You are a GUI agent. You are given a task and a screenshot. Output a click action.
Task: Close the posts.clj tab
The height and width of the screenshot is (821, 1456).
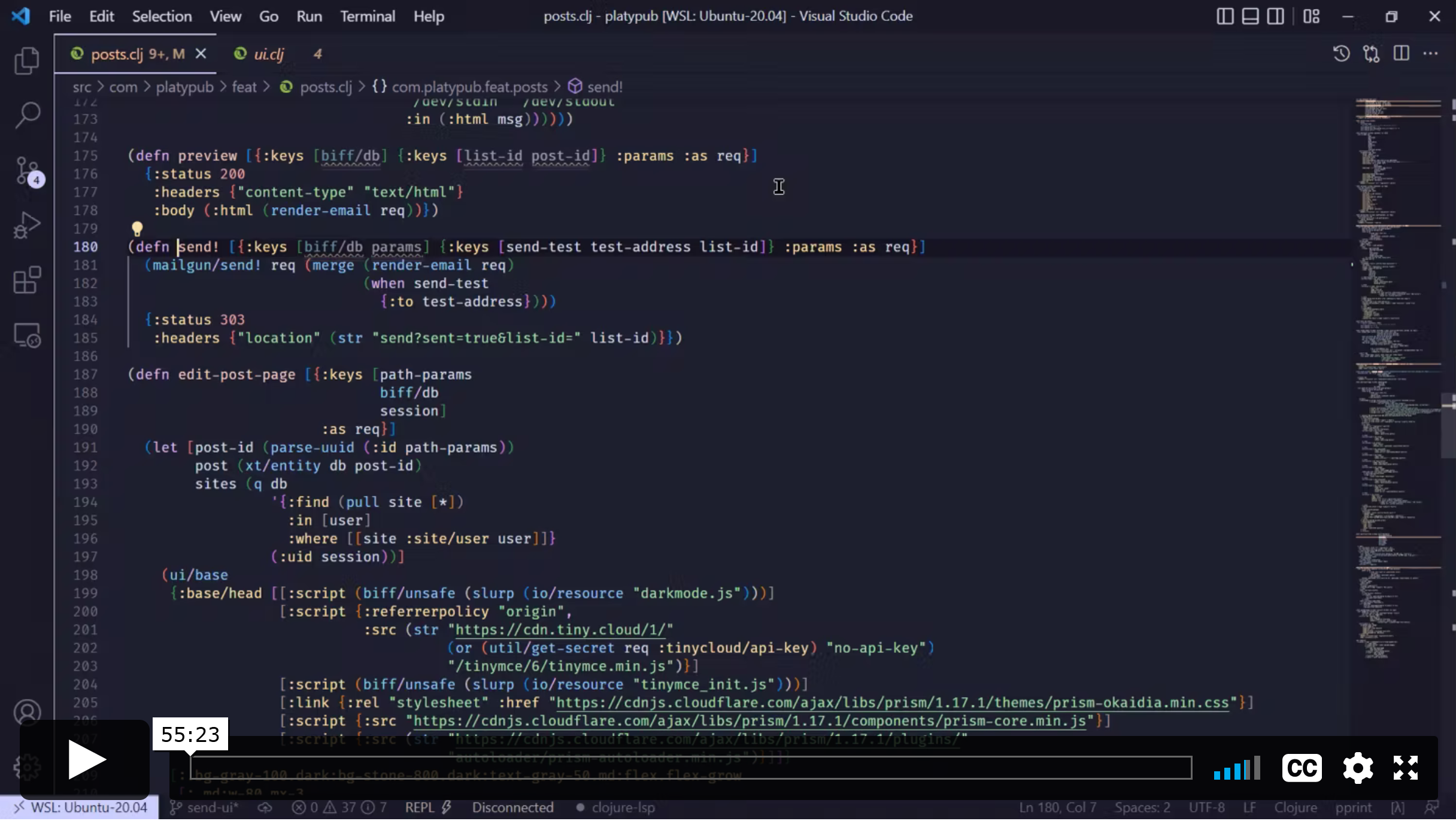click(x=201, y=54)
